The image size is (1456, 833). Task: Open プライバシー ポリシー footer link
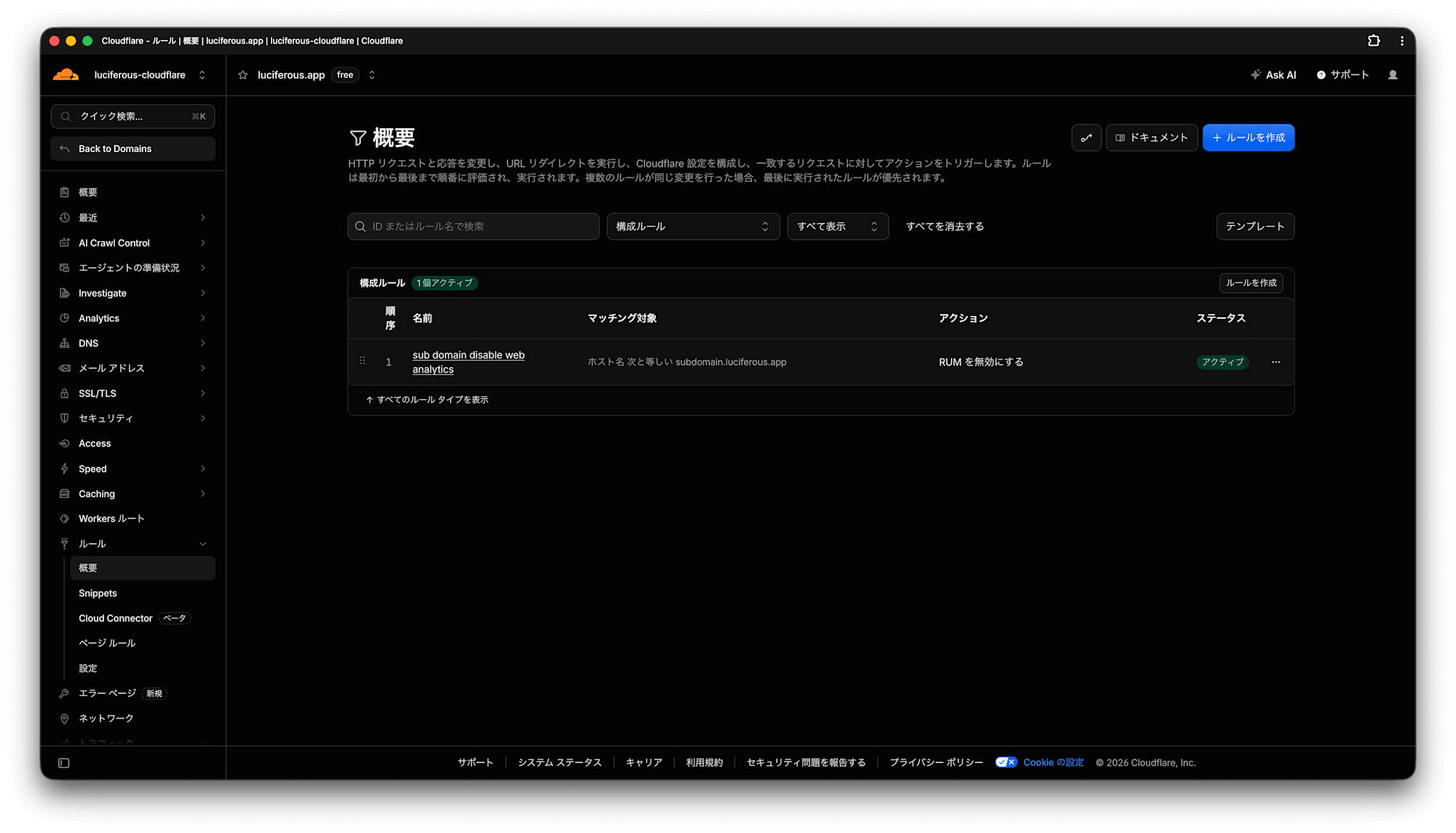(x=936, y=762)
